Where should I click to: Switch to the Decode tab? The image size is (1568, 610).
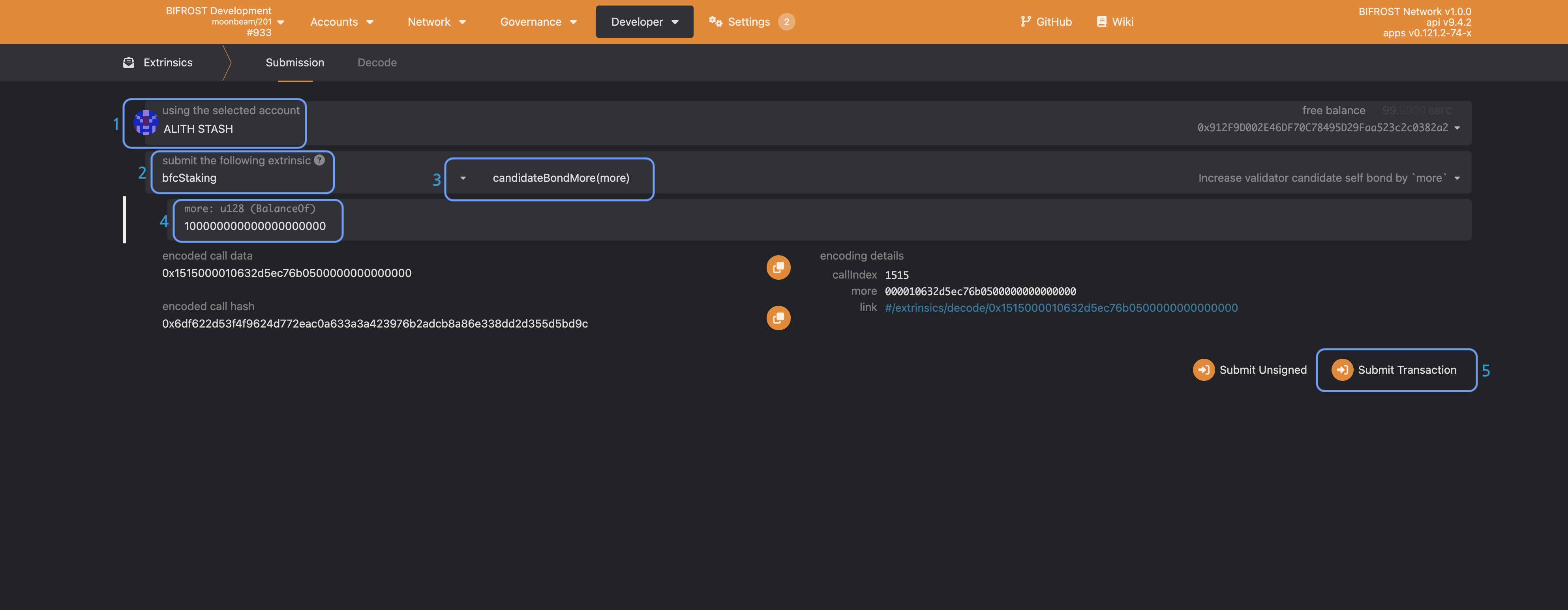click(x=377, y=63)
